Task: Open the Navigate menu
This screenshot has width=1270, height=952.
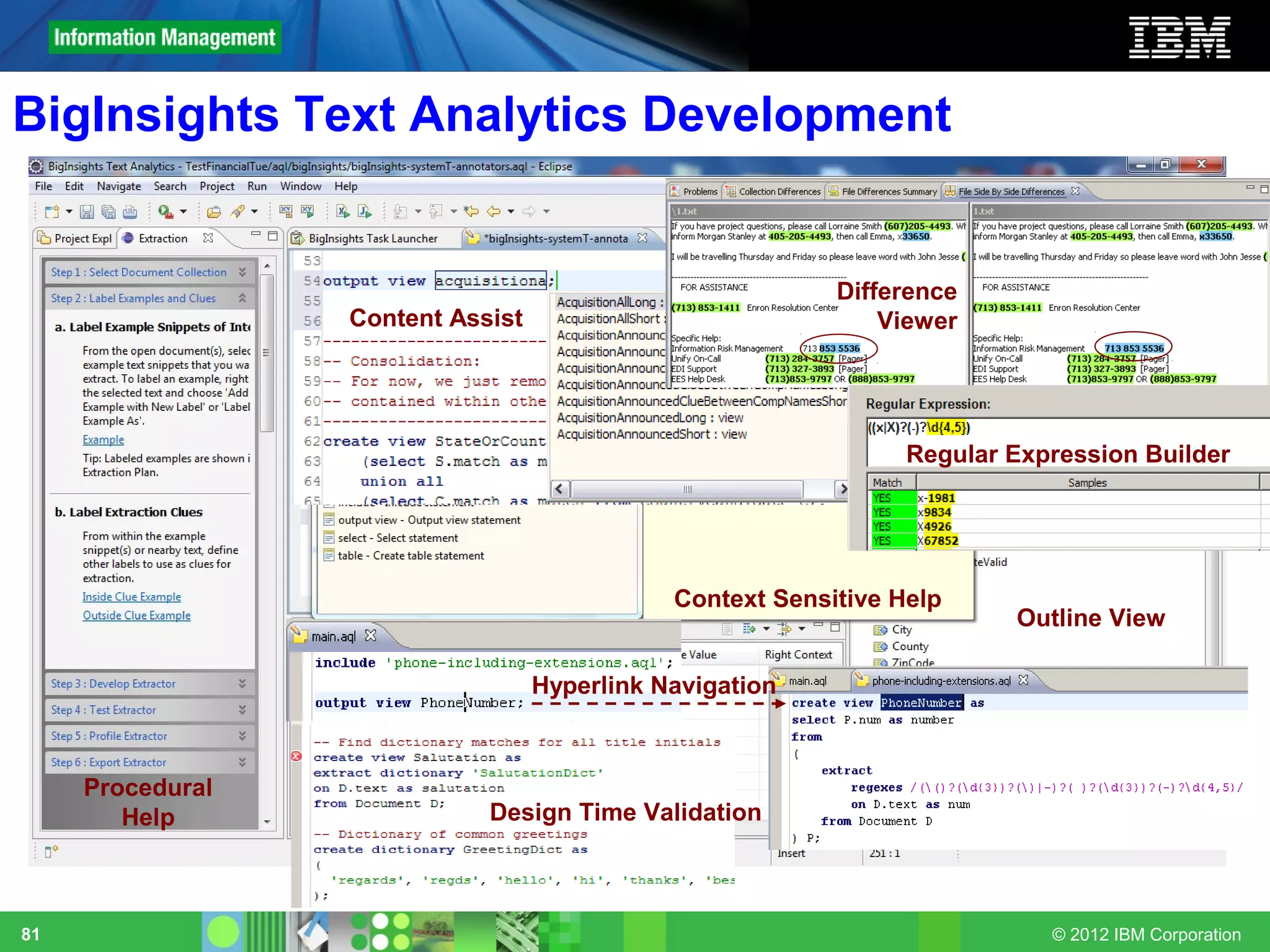Action: tap(118, 186)
